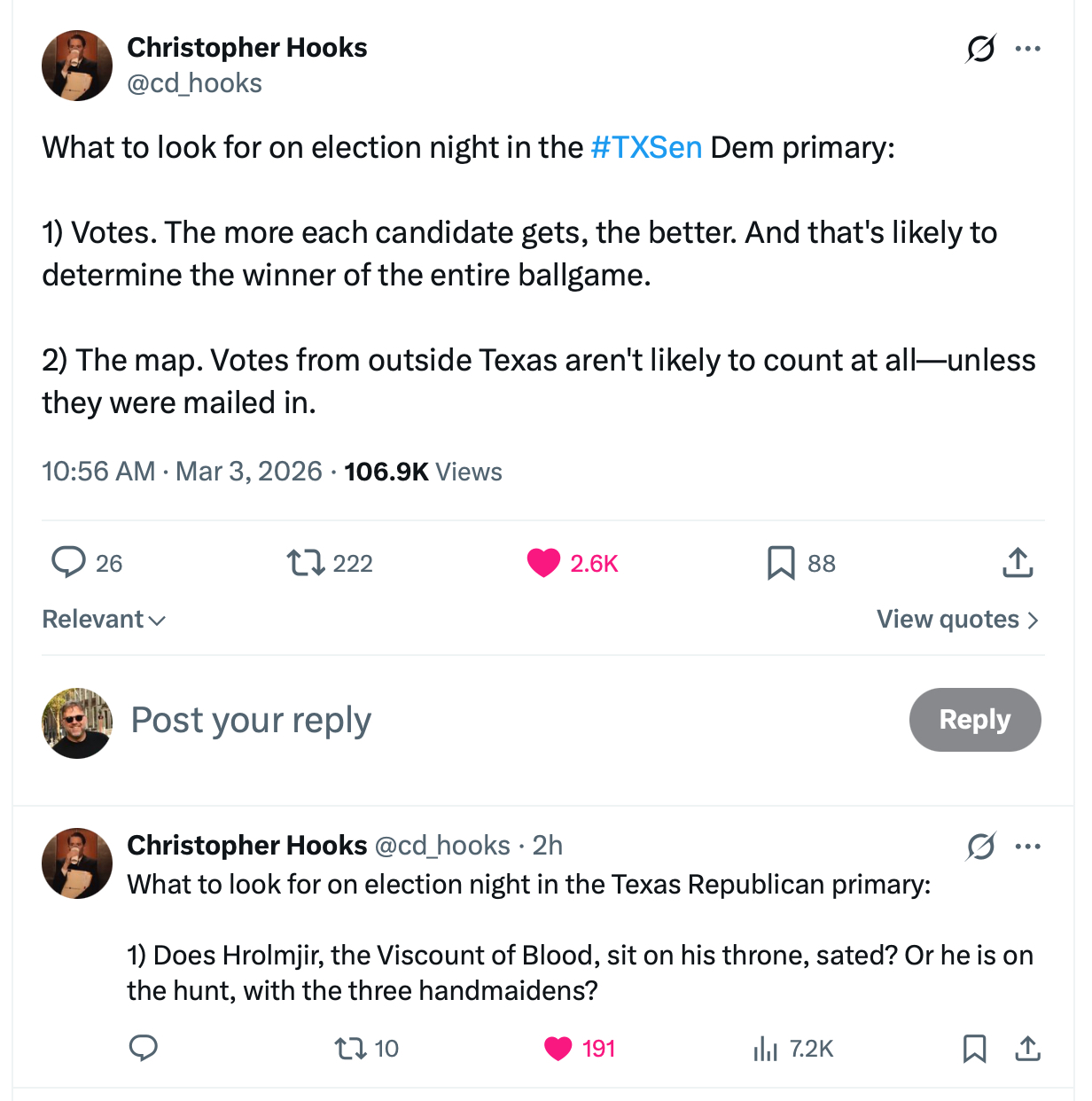Viewport: 1092px width, 1101px height.
Task: Open the more options menu on main post
Action: (1028, 49)
